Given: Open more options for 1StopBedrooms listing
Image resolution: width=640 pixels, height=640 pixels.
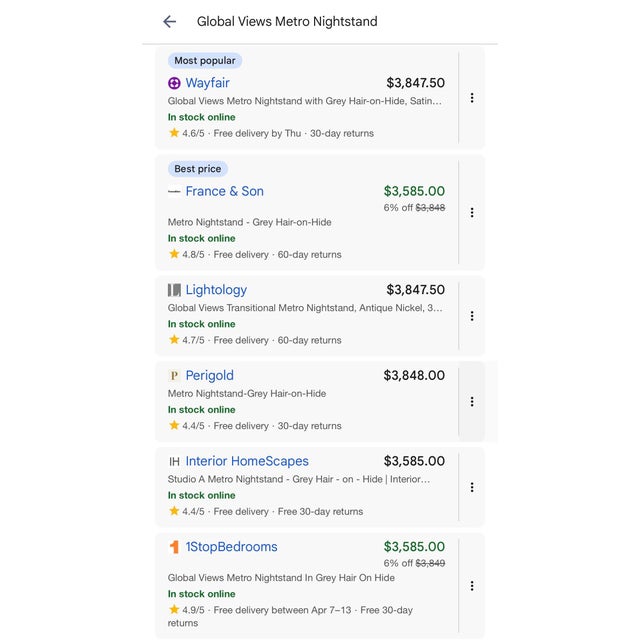Looking at the screenshot, I should (x=472, y=586).
